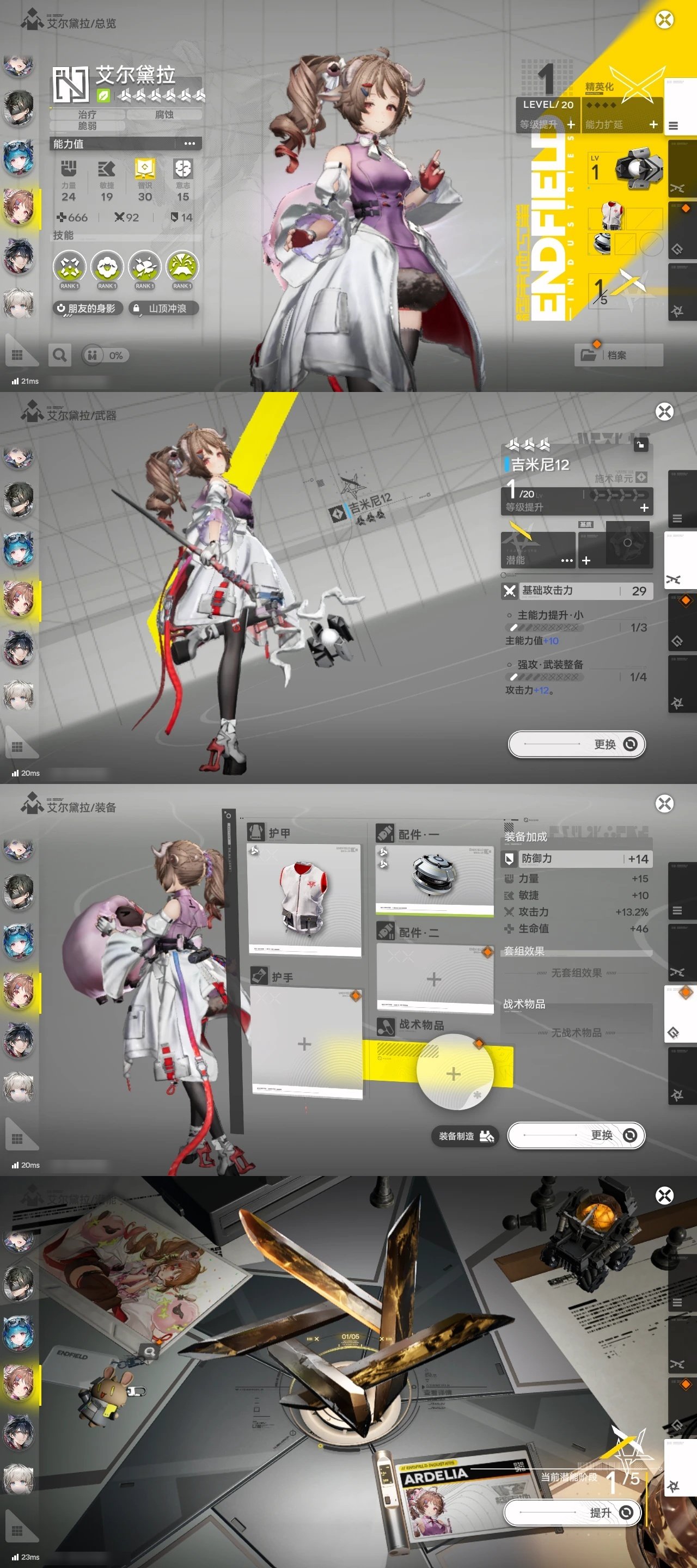This screenshot has height=1568, width=697.
Task: Click the 01/05 potential stage indicator
Action: [x=350, y=1336]
